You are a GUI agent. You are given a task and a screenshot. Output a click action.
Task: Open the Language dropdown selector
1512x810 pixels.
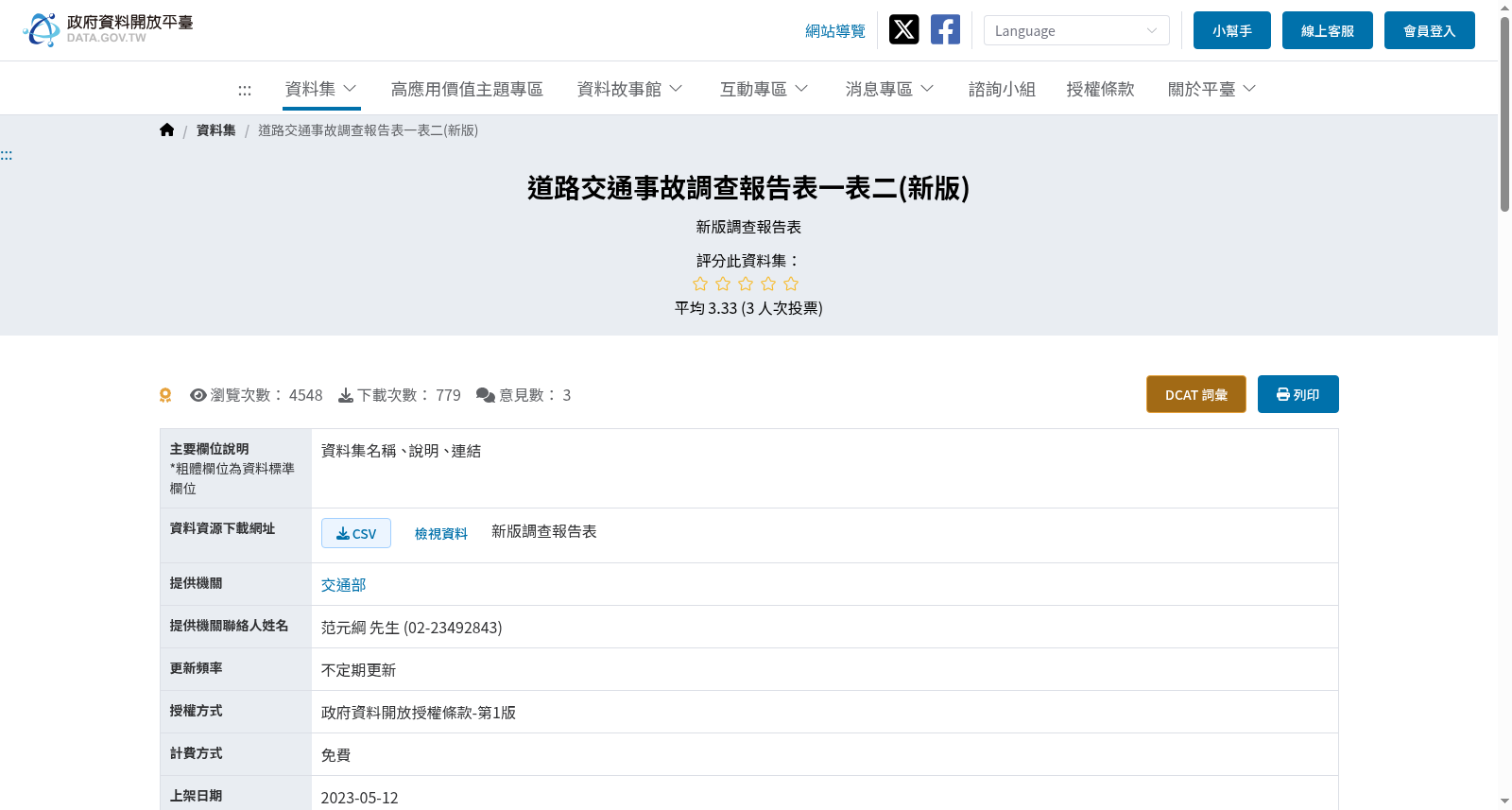click(x=1076, y=30)
